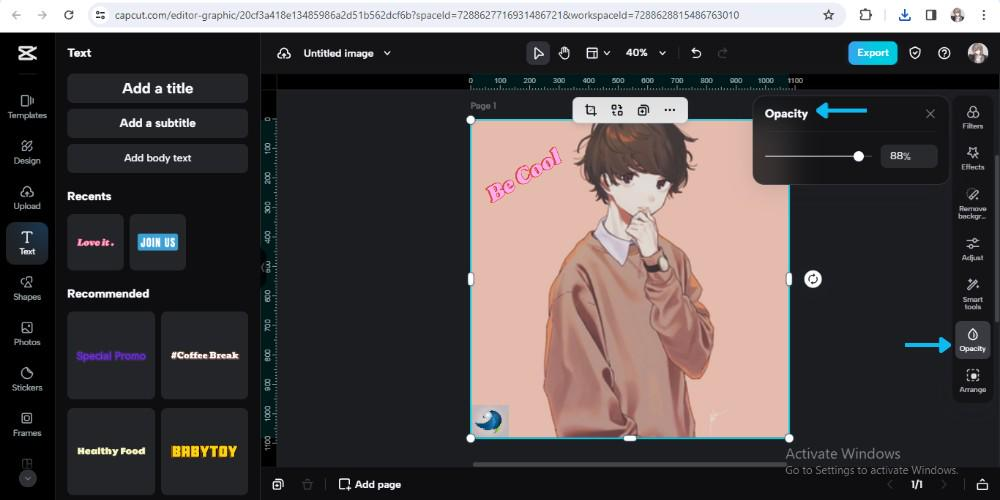Click the rotate handle beside the image
The width and height of the screenshot is (1000, 500).
tap(812, 279)
